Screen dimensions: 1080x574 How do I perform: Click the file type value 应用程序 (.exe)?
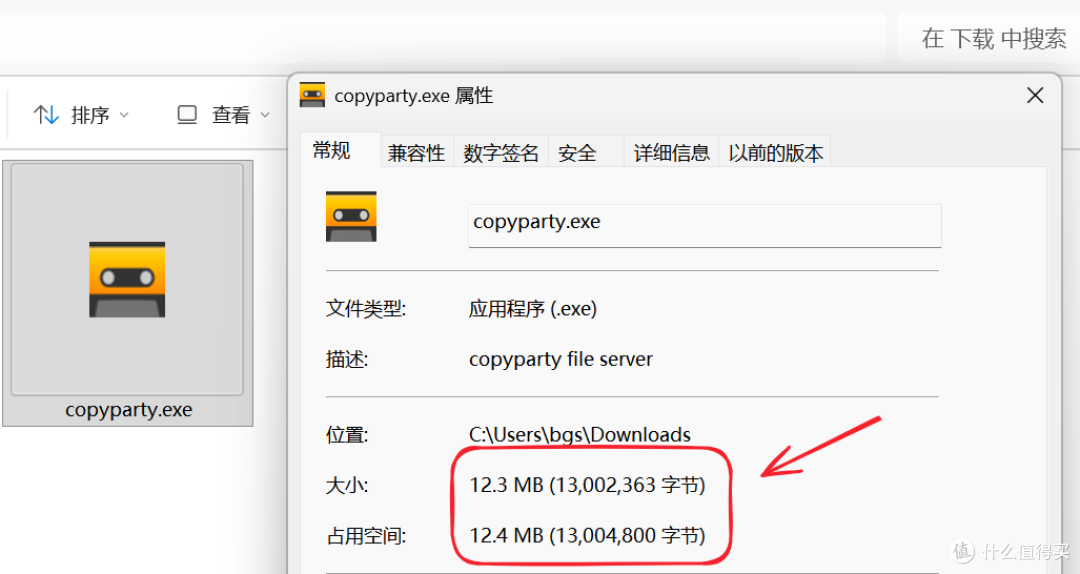532,308
